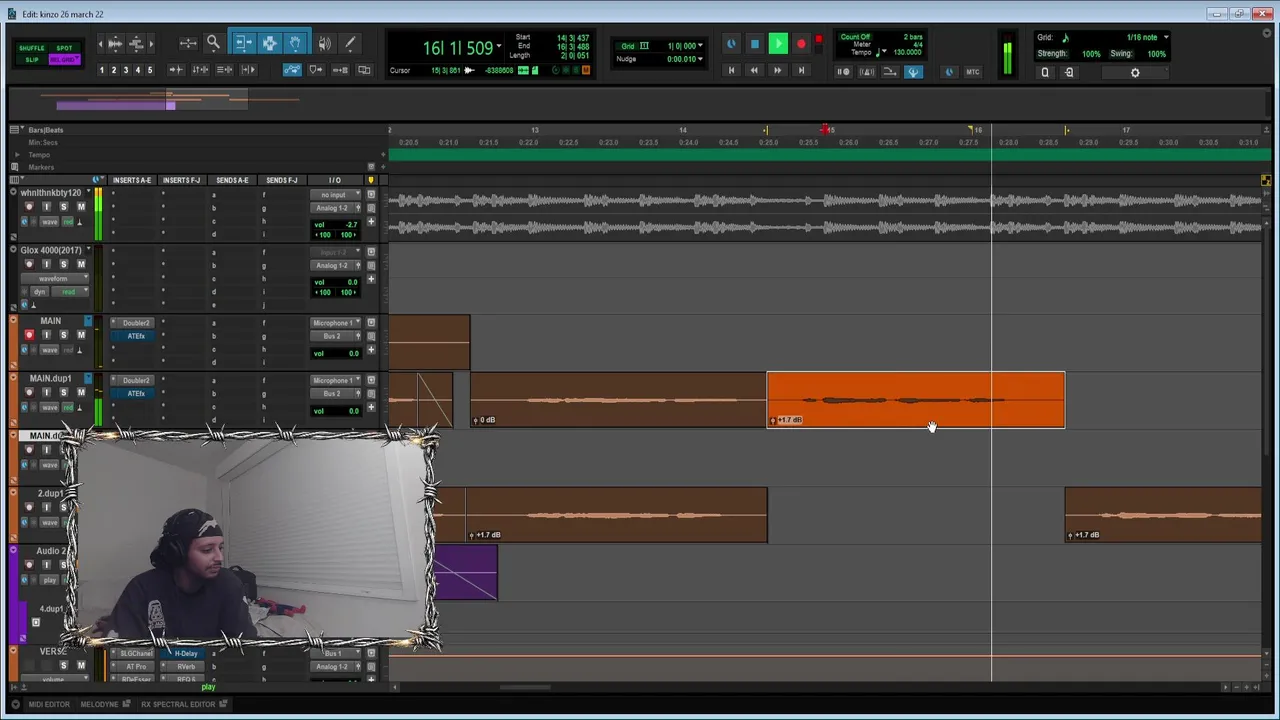This screenshot has height=720, width=1280.
Task: Mute the Glox 4000(2017) track
Action: (x=80, y=264)
